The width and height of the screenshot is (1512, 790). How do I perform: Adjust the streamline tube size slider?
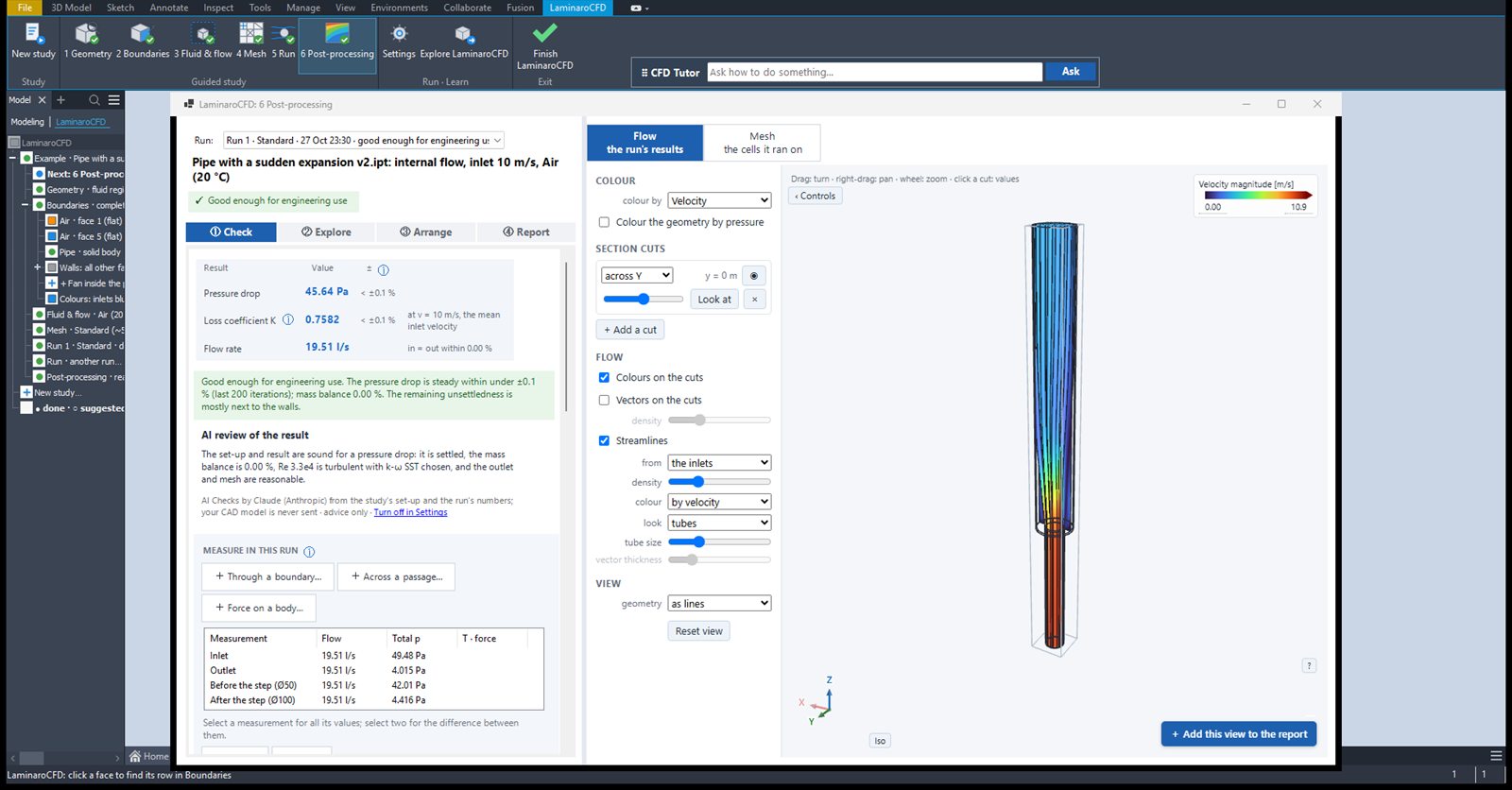pos(719,542)
